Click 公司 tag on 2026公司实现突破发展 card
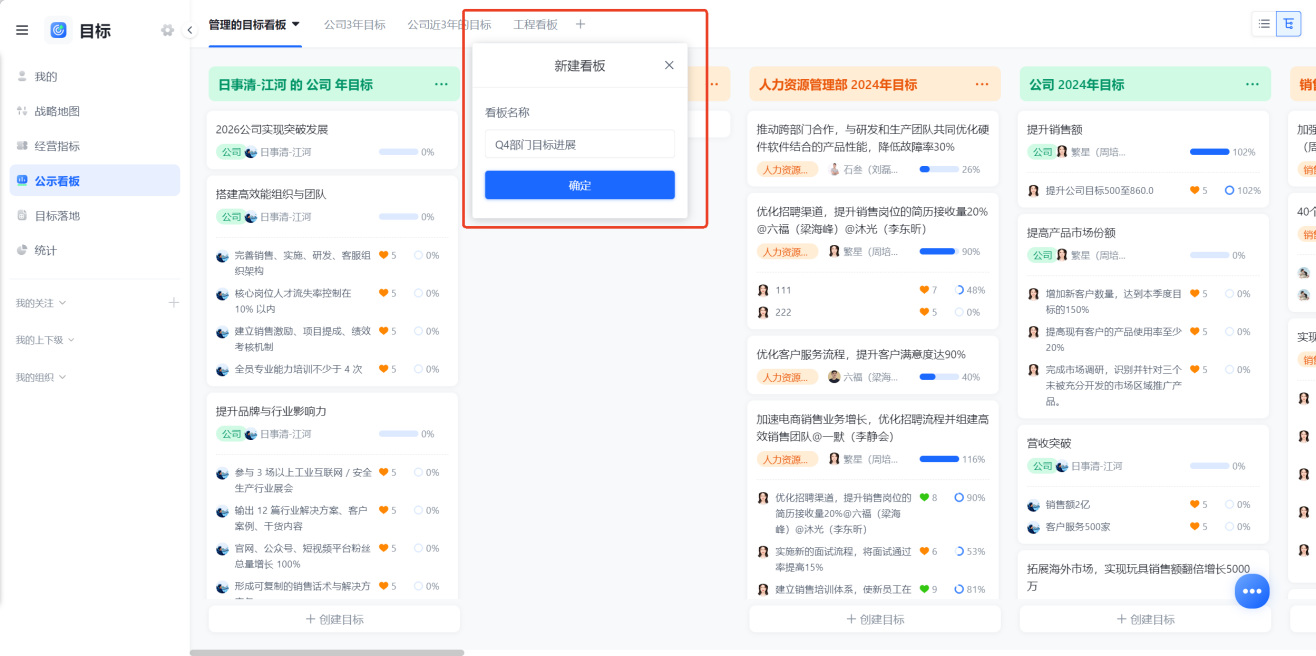Image resolution: width=1316 pixels, height=656 pixels. [x=230, y=152]
